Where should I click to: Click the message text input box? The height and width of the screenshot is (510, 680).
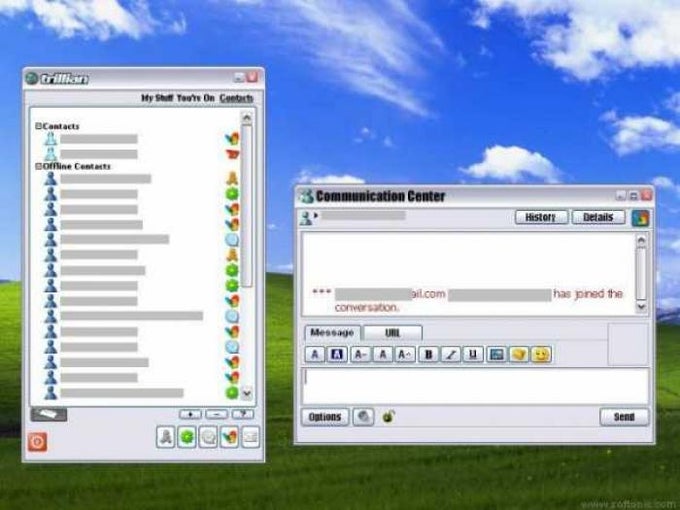click(475, 386)
